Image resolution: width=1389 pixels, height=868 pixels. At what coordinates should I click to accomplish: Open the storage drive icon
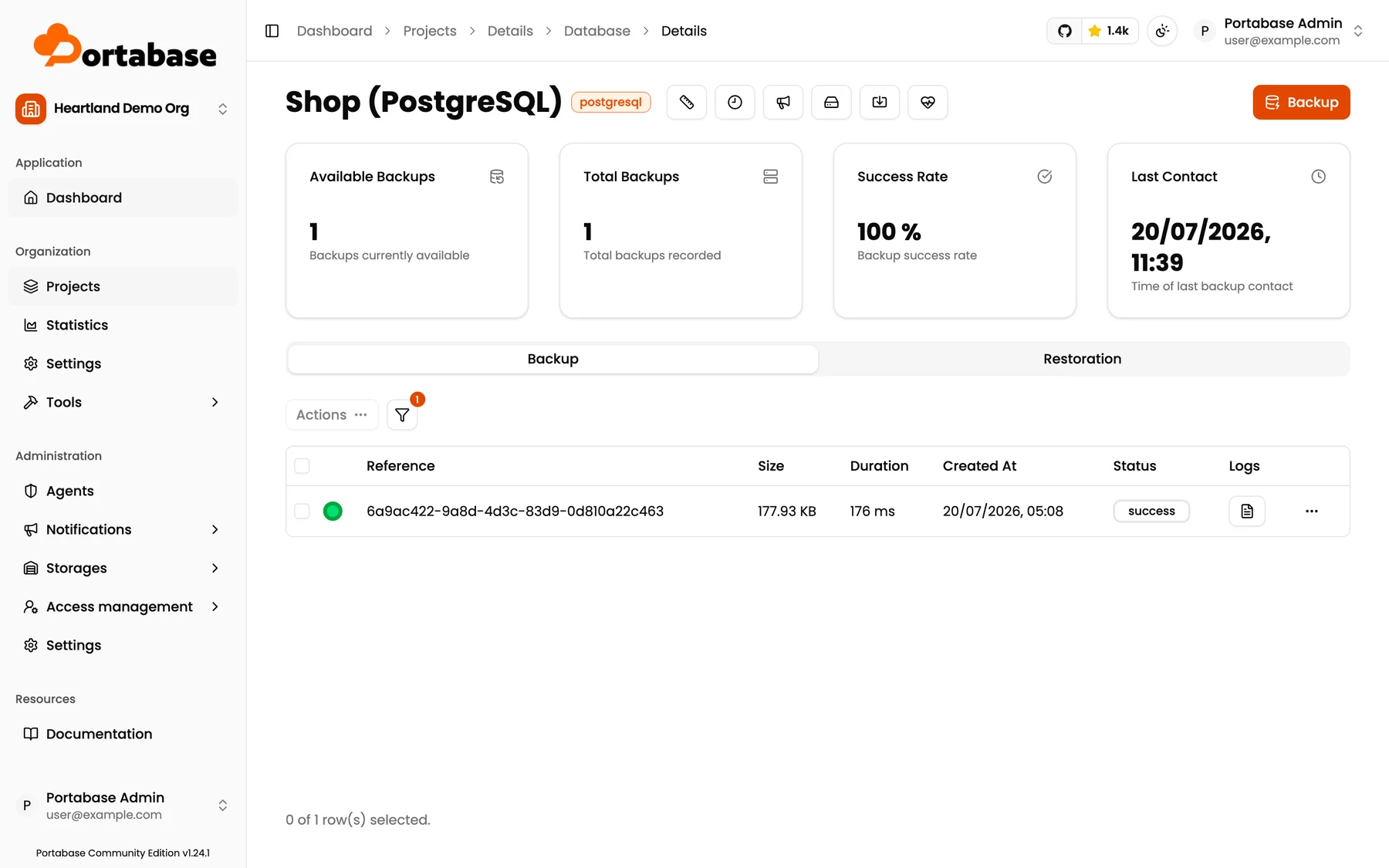point(831,102)
